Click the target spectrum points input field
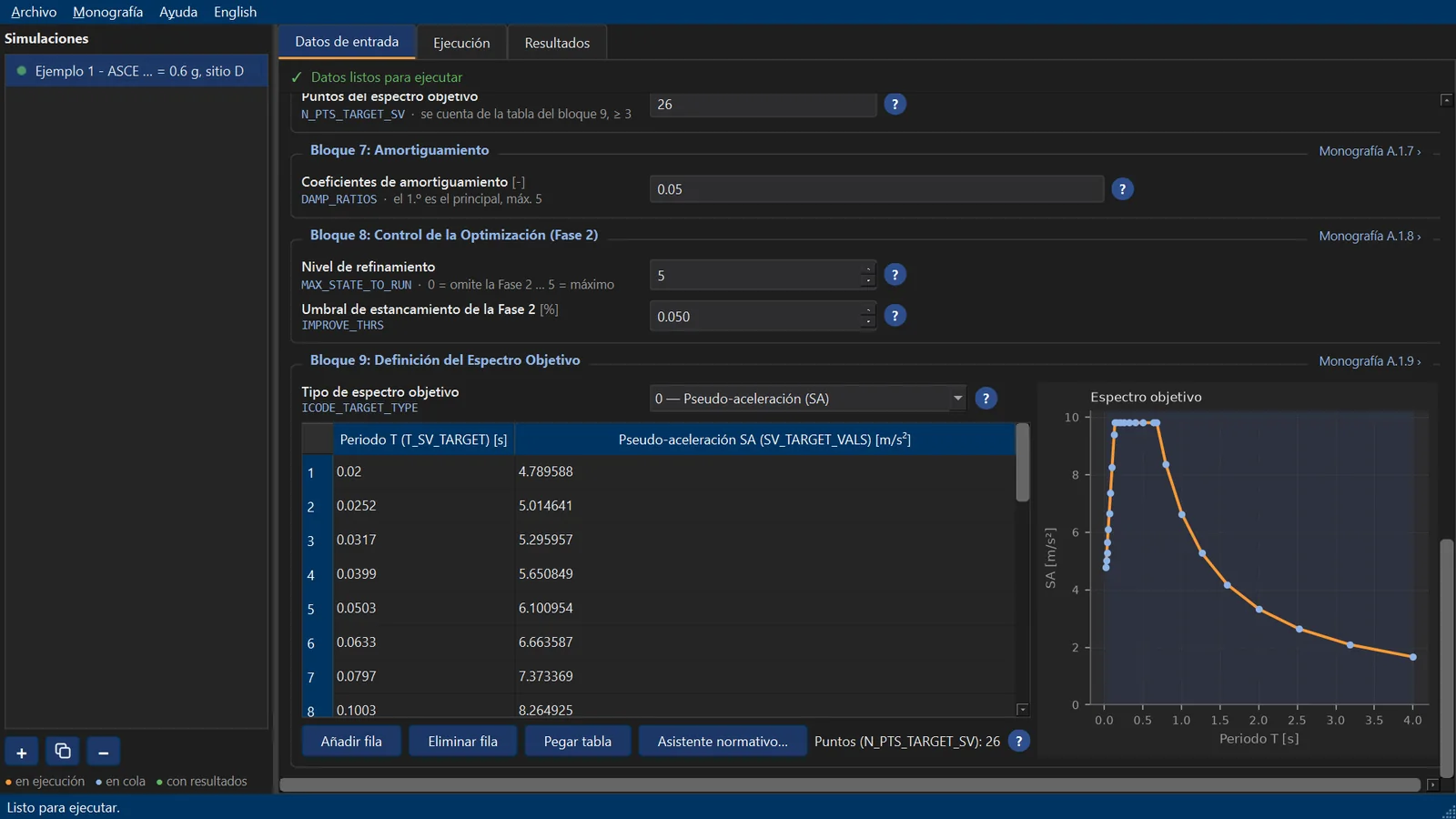The height and width of the screenshot is (819, 1456). tap(763, 105)
